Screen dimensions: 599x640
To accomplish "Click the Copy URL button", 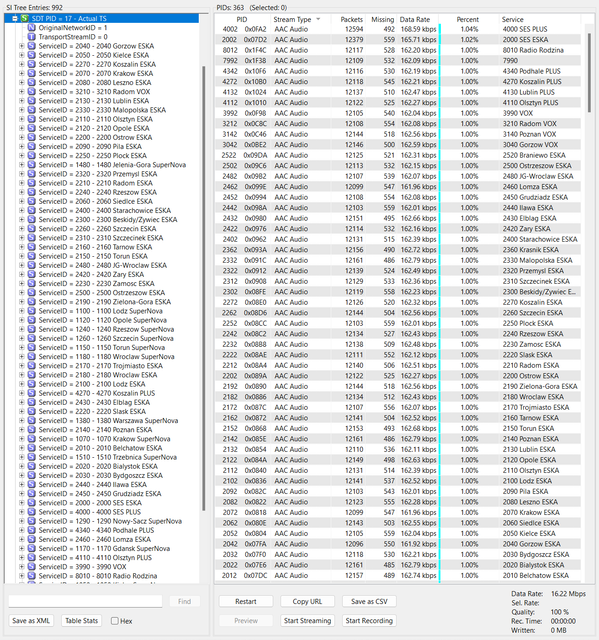I will [307, 601].
